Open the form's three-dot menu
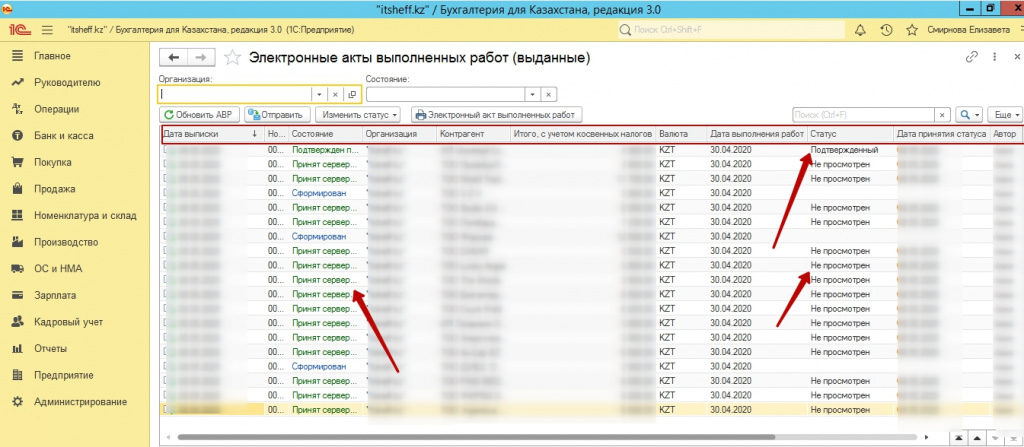Screen dimensions: 1024x447 pos(995,57)
